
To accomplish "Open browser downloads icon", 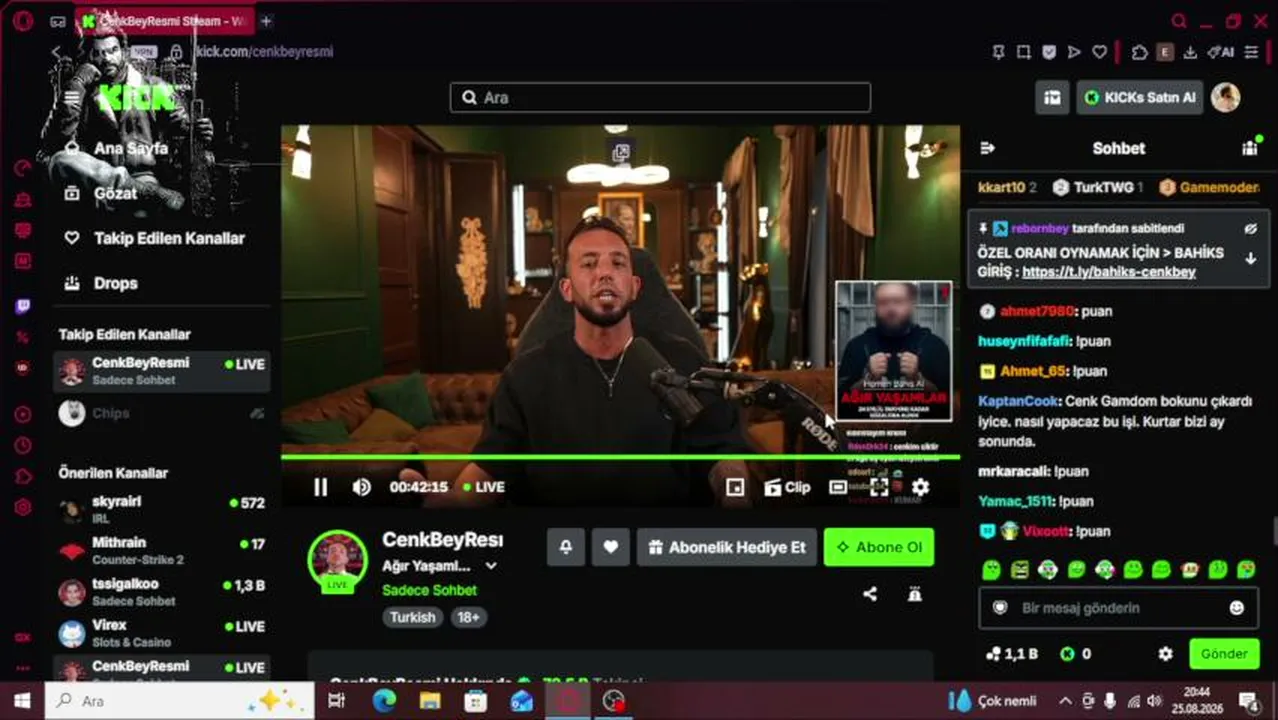I will (x=1190, y=52).
